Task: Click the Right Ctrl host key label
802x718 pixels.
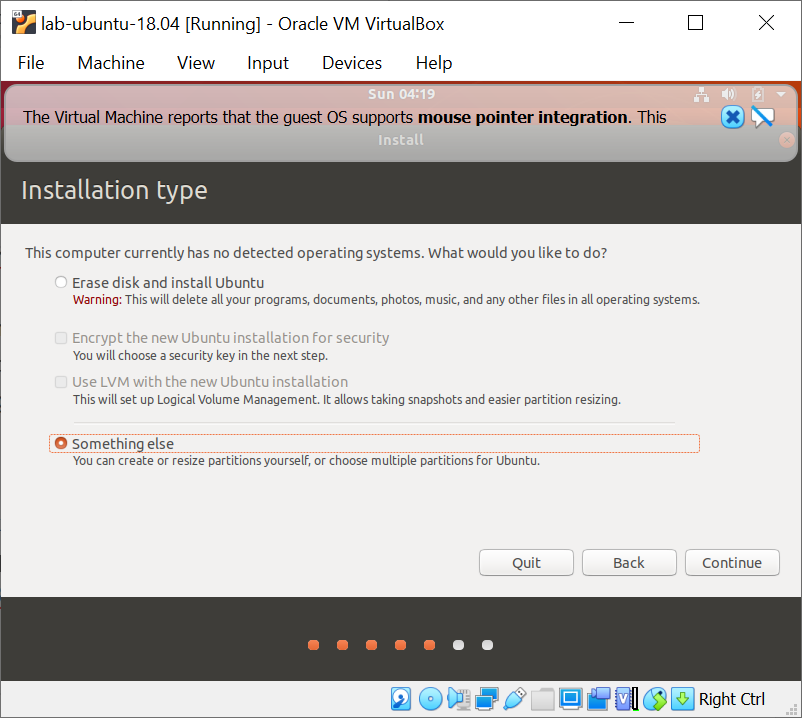Action: (x=732, y=699)
